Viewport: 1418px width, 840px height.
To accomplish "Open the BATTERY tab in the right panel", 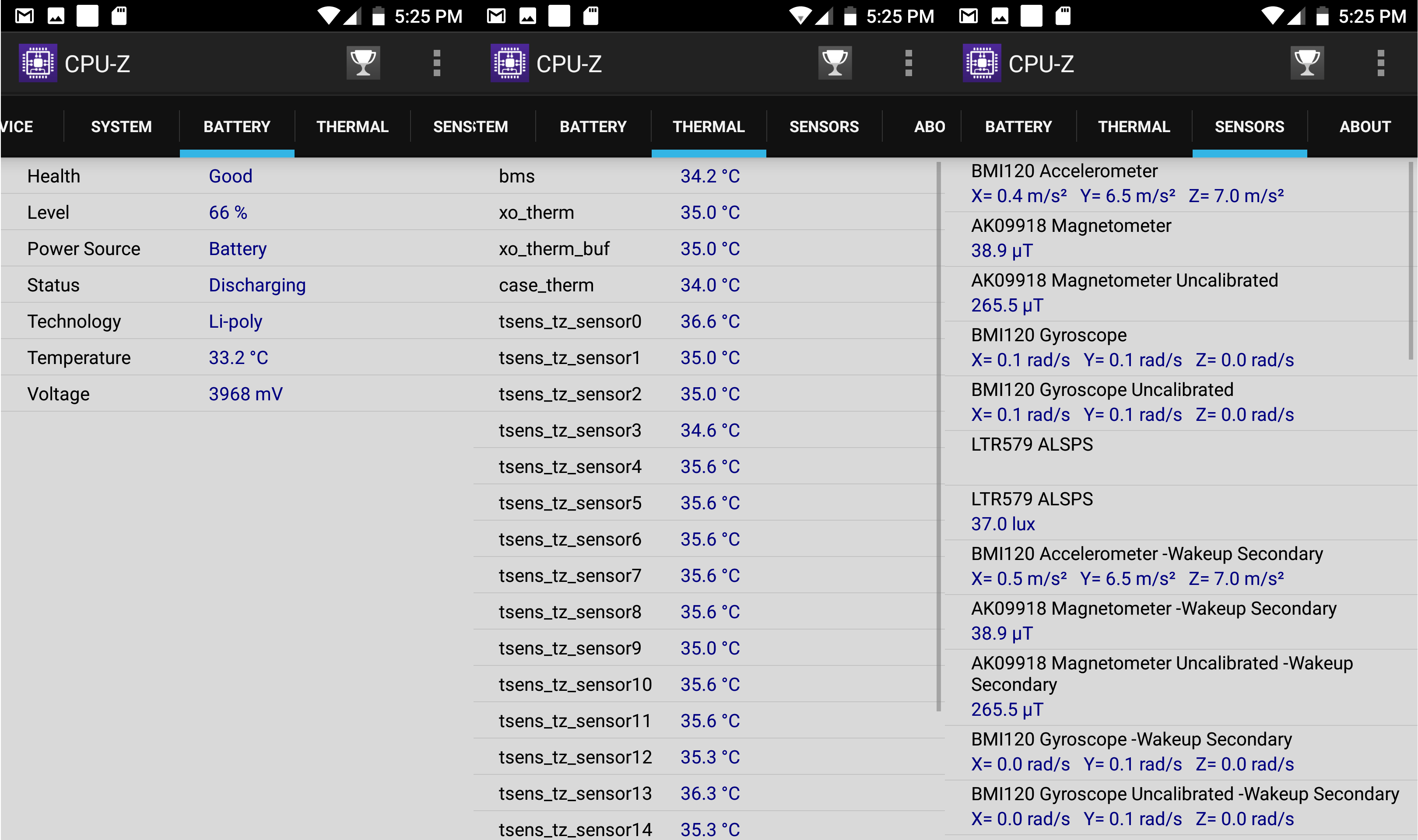I will click(x=1018, y=126).
